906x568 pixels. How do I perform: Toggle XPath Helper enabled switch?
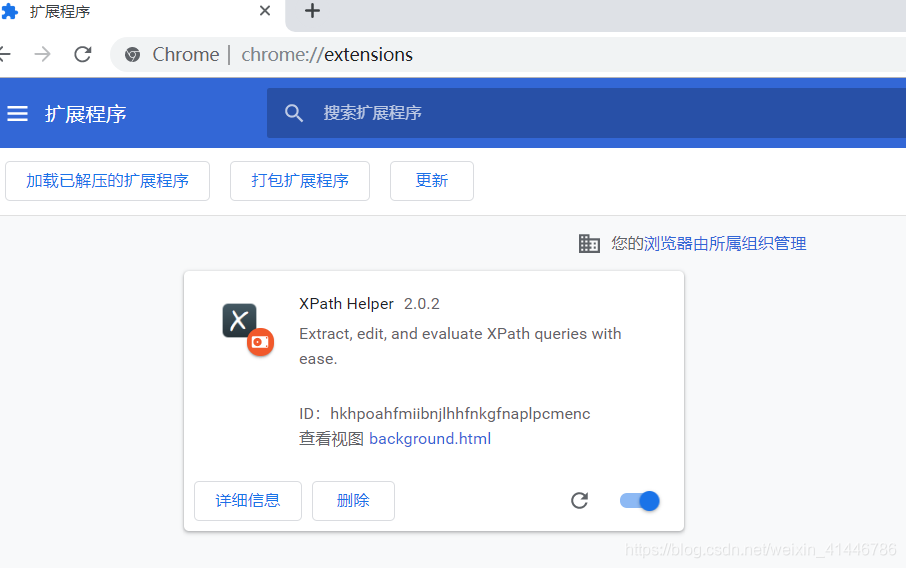pyautogui.click(x=639, y=500)
